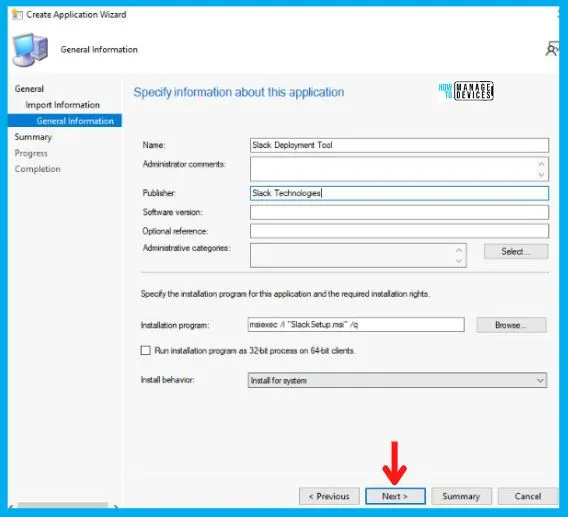
Task: Select General step in wizard sidebar
Action: [29, 89]
